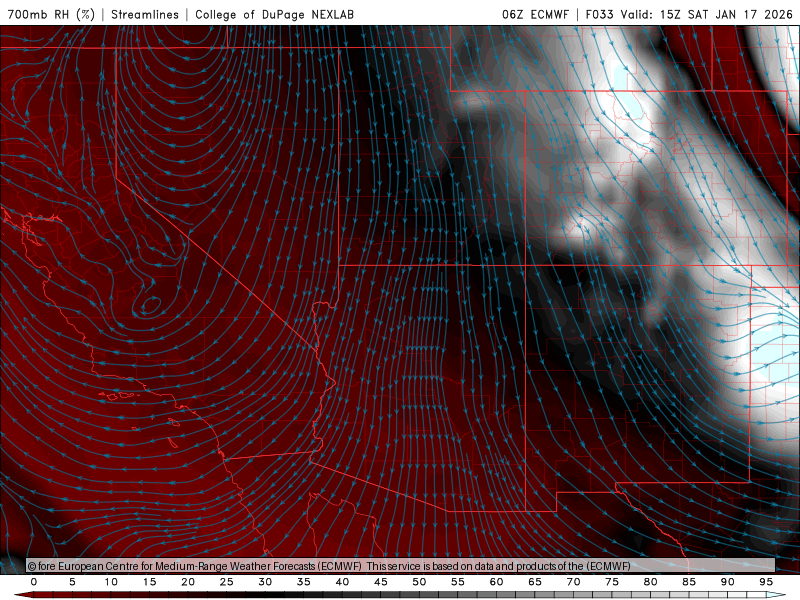
Task: Click the "80" colorbar scale label
Action: pyautogui.click(x=651, y=582)
